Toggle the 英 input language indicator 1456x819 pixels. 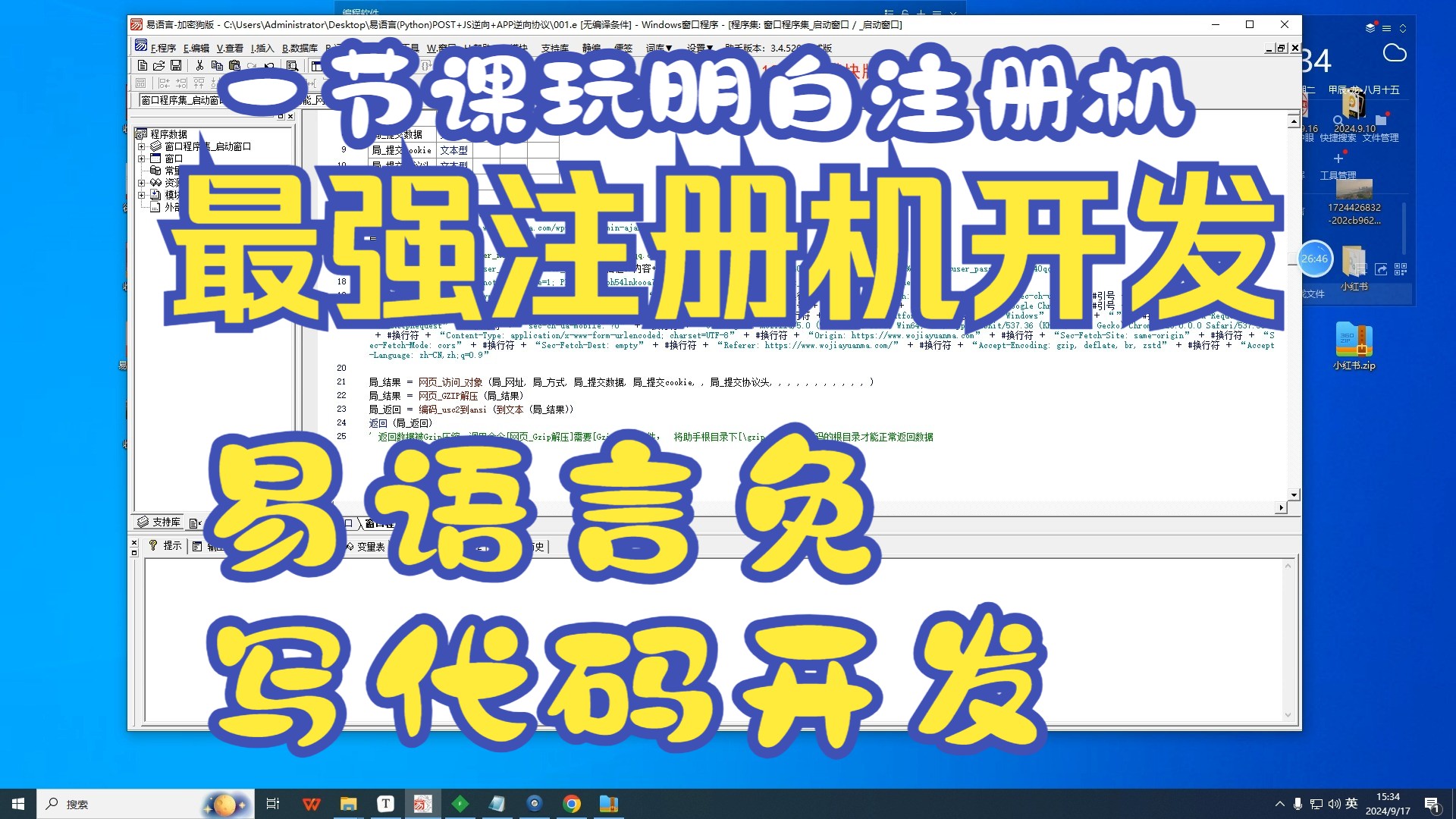pos(1351,804)
